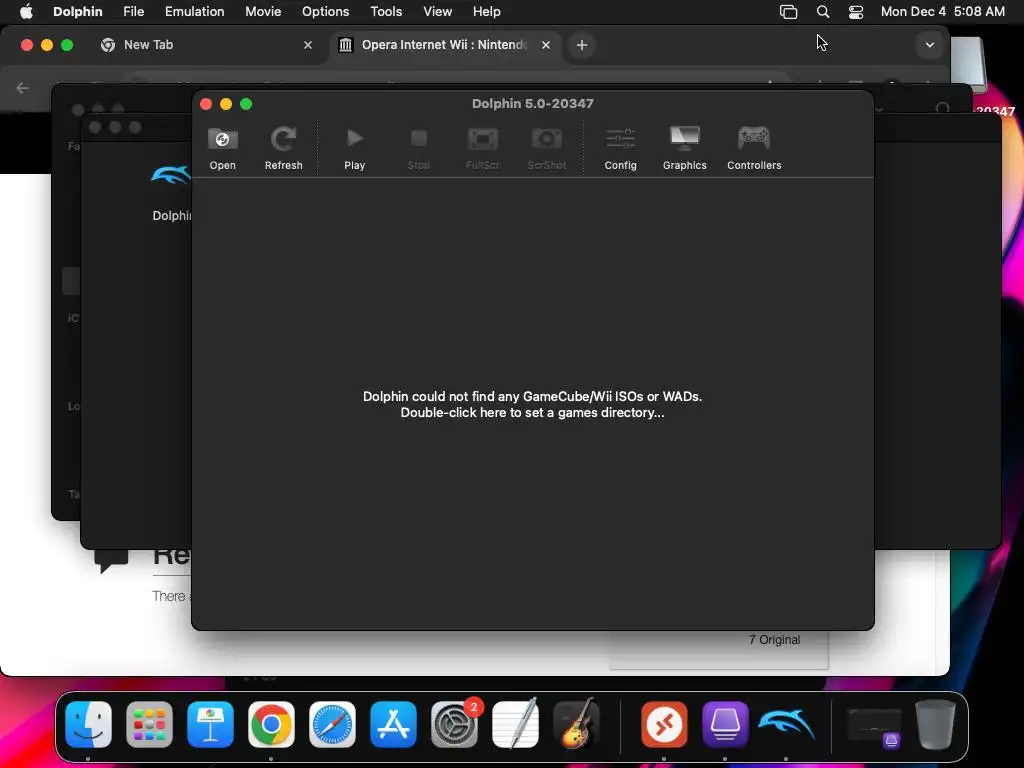Refresh the Dolphin game list
This screenshot has height=768, width=1024.
point(283,148)
